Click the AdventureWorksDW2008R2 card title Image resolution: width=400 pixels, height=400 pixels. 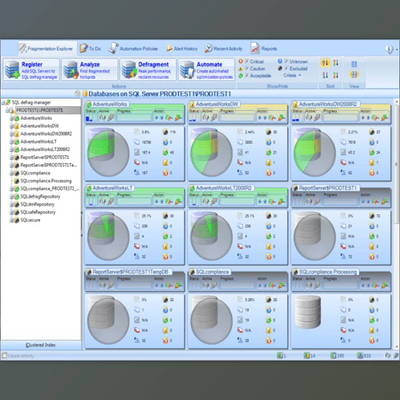pos(328,104)
